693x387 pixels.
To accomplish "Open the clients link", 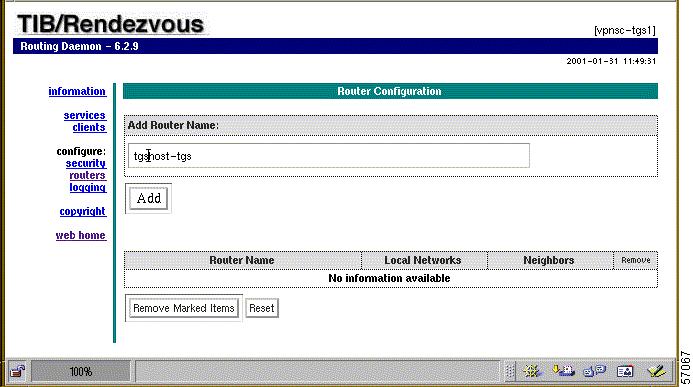I will pos(89,127).
